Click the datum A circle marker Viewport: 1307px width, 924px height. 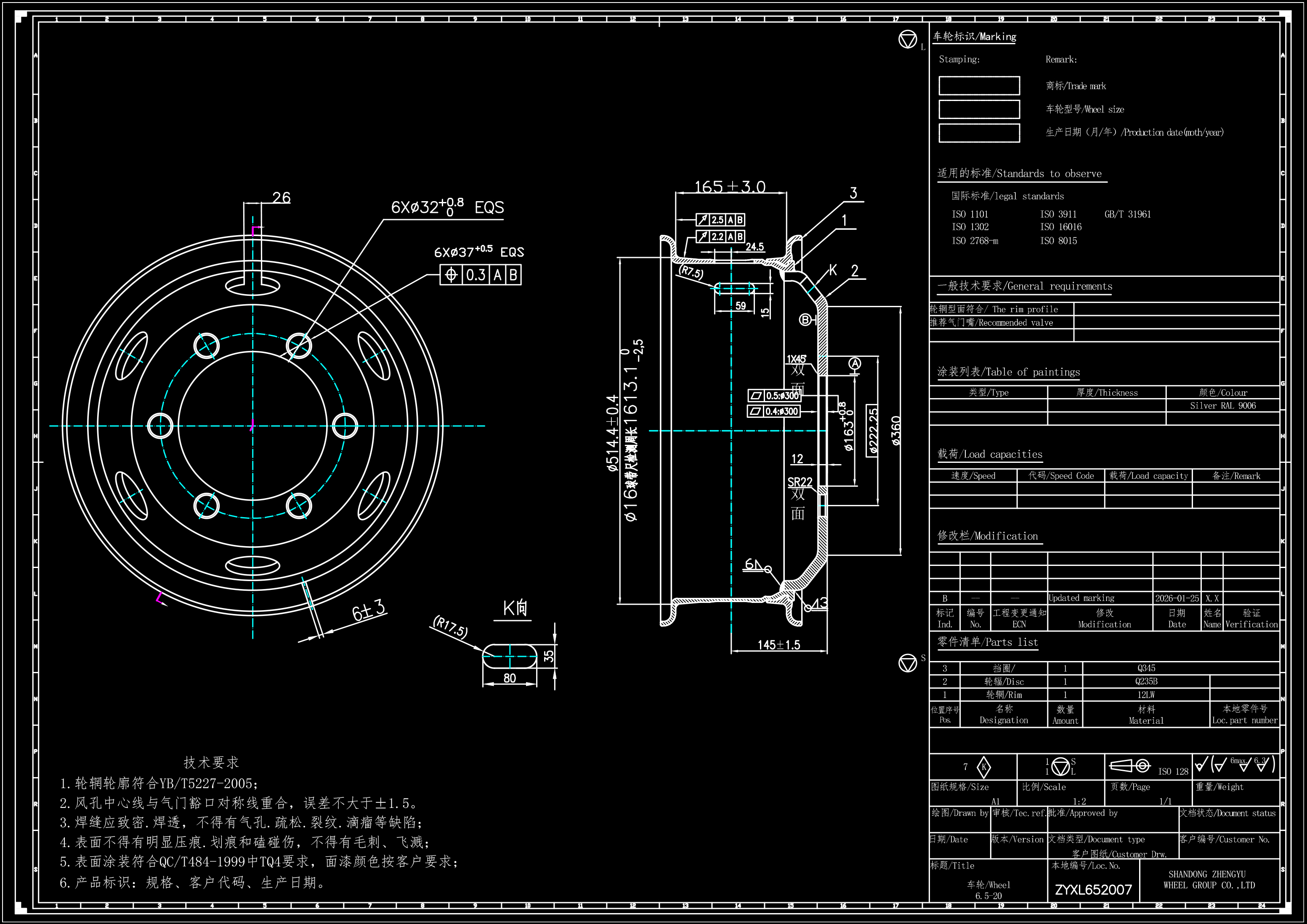855,363
